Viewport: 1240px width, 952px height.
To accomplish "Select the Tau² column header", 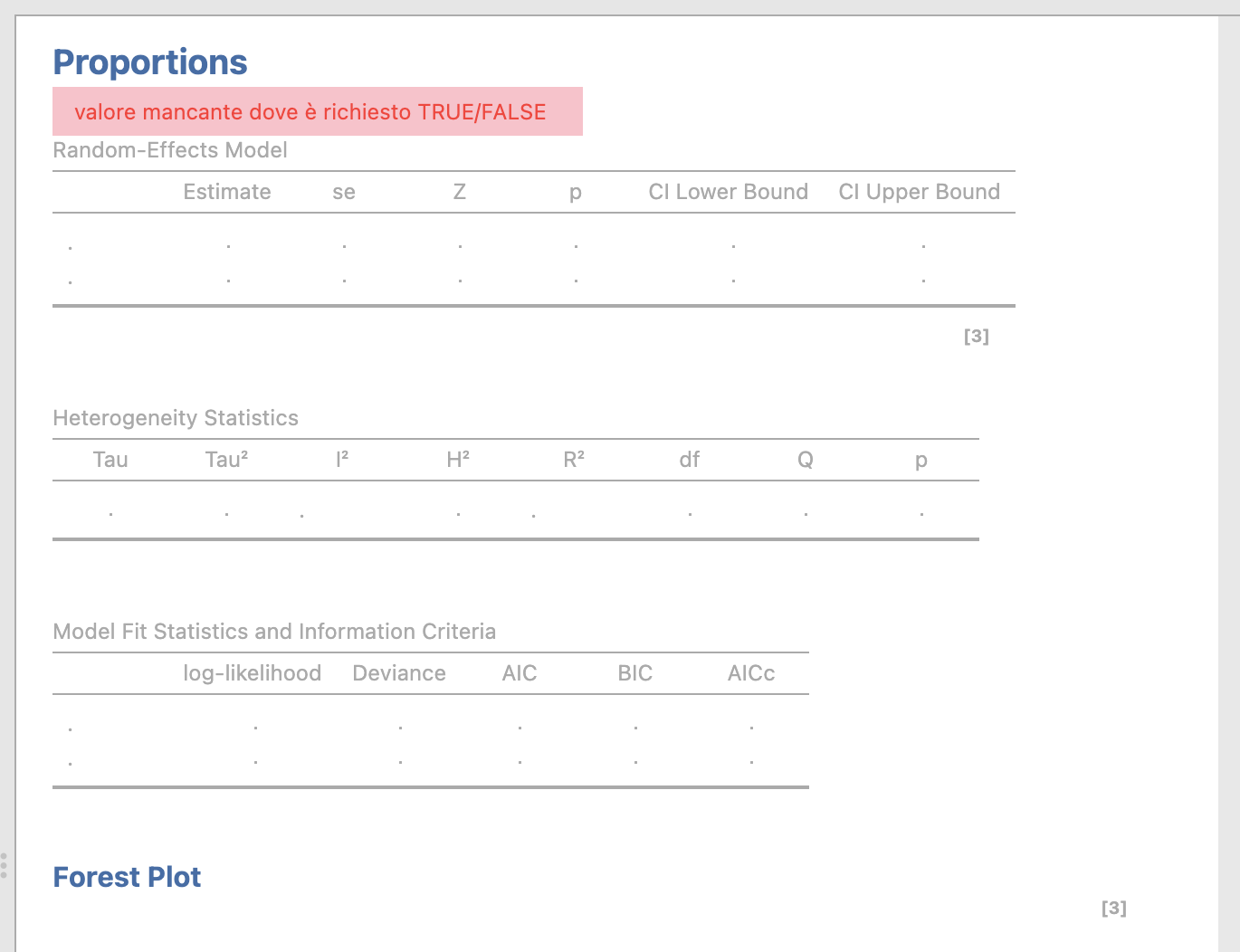I will click(226, 460).
